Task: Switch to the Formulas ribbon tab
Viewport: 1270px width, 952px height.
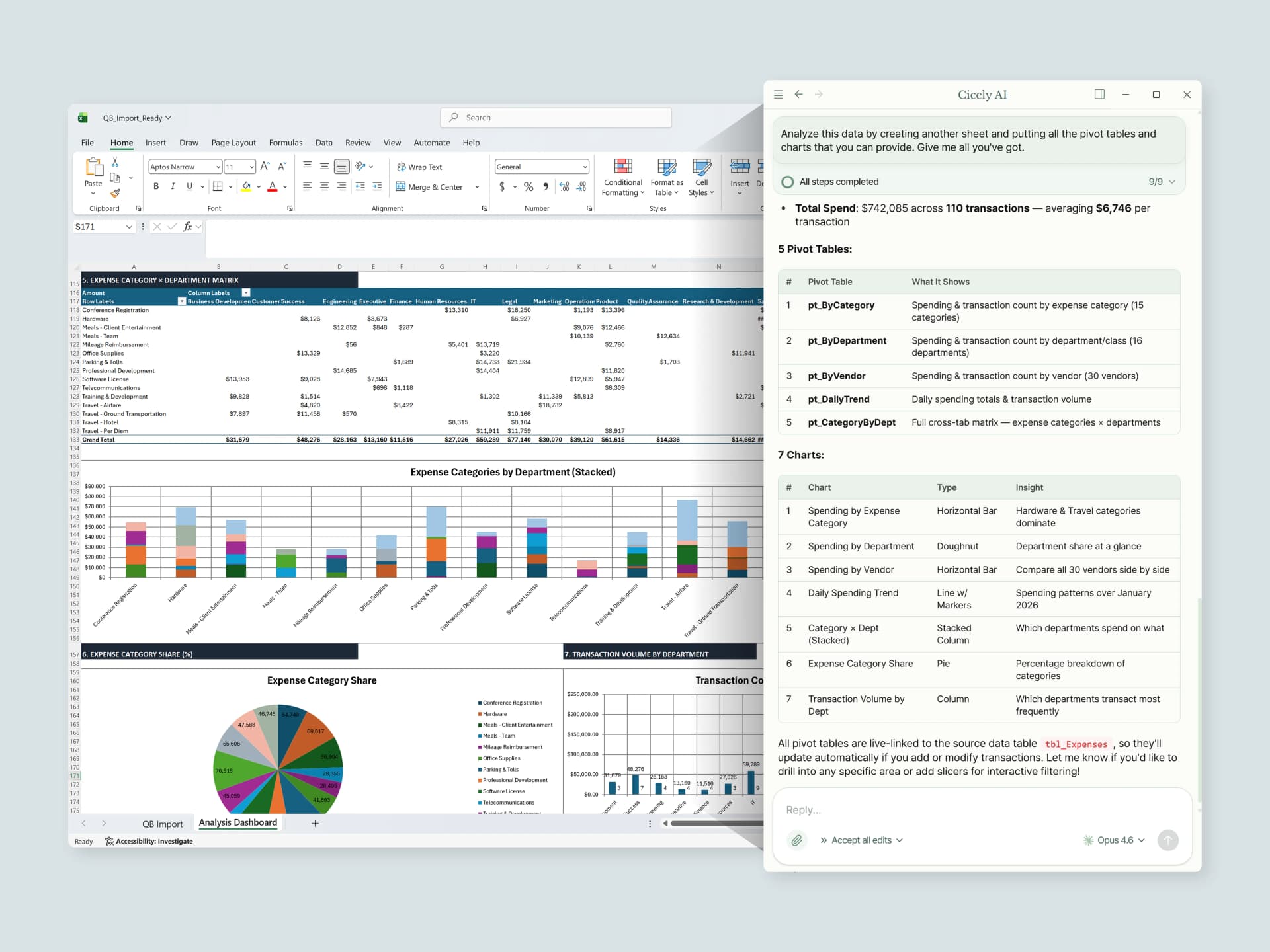Action: click(x=286, y=142)
